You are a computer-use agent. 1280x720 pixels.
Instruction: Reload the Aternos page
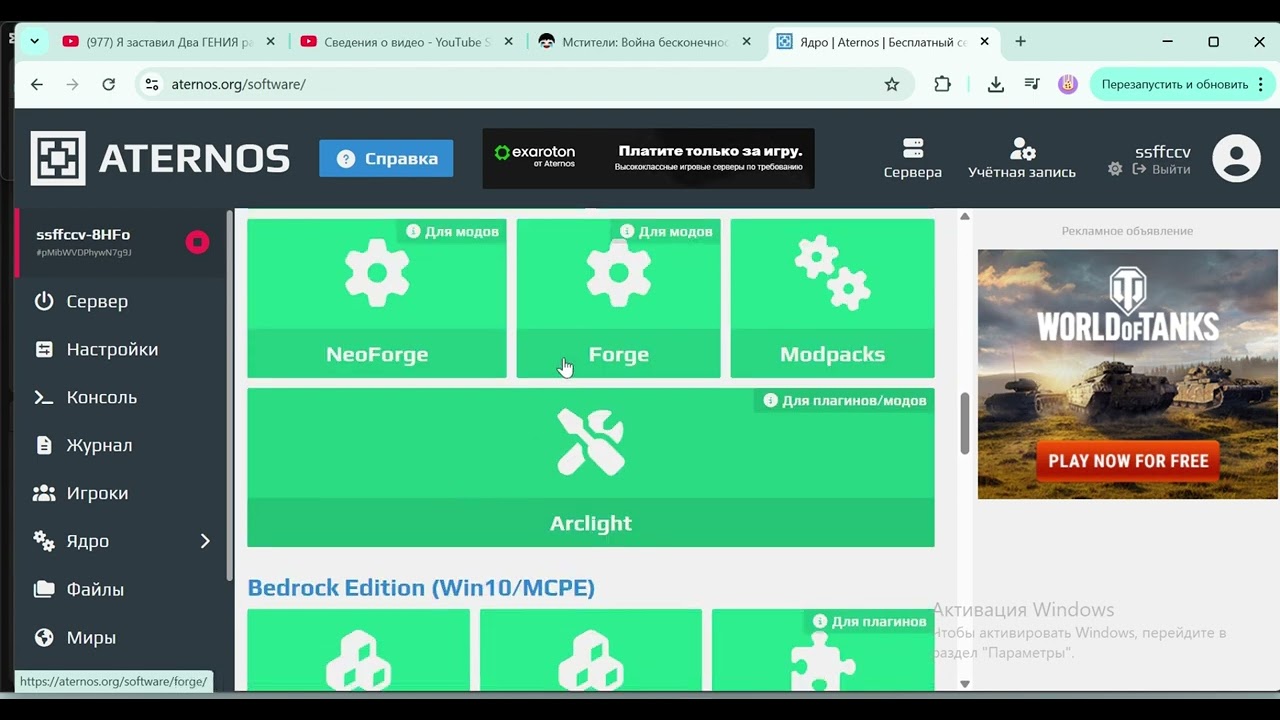pyautogui.click(x=109, y=85)
